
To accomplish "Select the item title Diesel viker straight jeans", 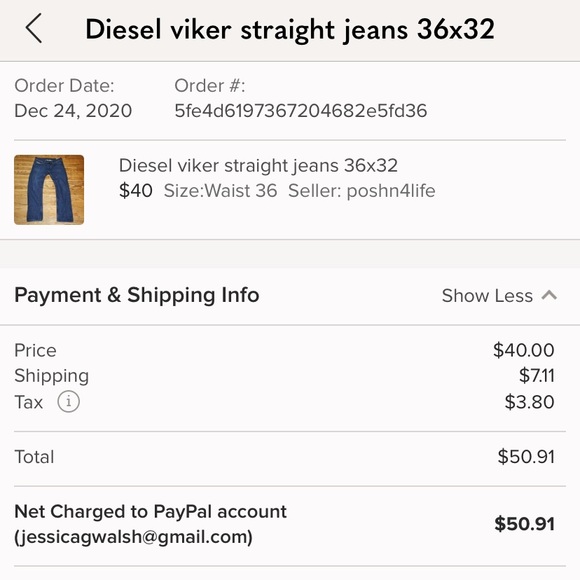I will click(x=258, y=165).
